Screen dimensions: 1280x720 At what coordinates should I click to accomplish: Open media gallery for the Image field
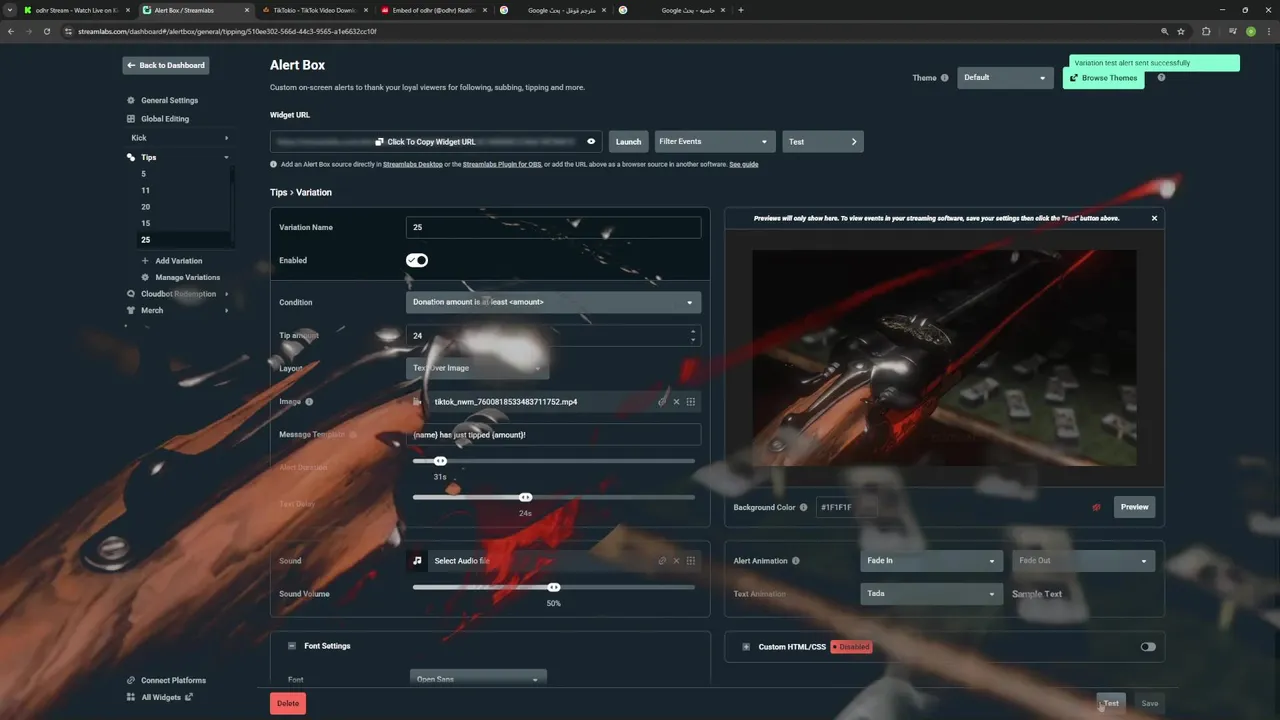(x=691, y=402)
